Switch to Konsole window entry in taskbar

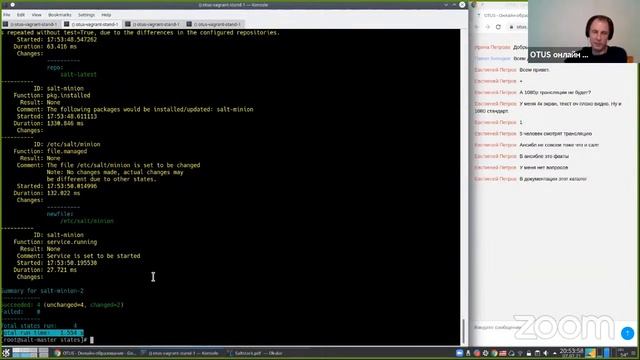tap(181, 353)
